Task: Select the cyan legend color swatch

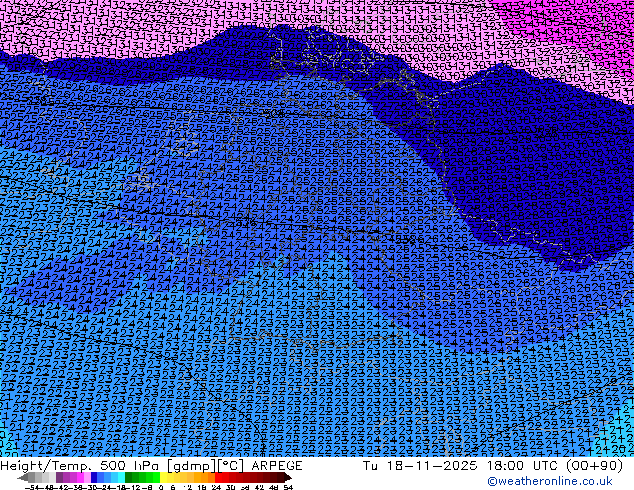Action: [x=121, y=477]
